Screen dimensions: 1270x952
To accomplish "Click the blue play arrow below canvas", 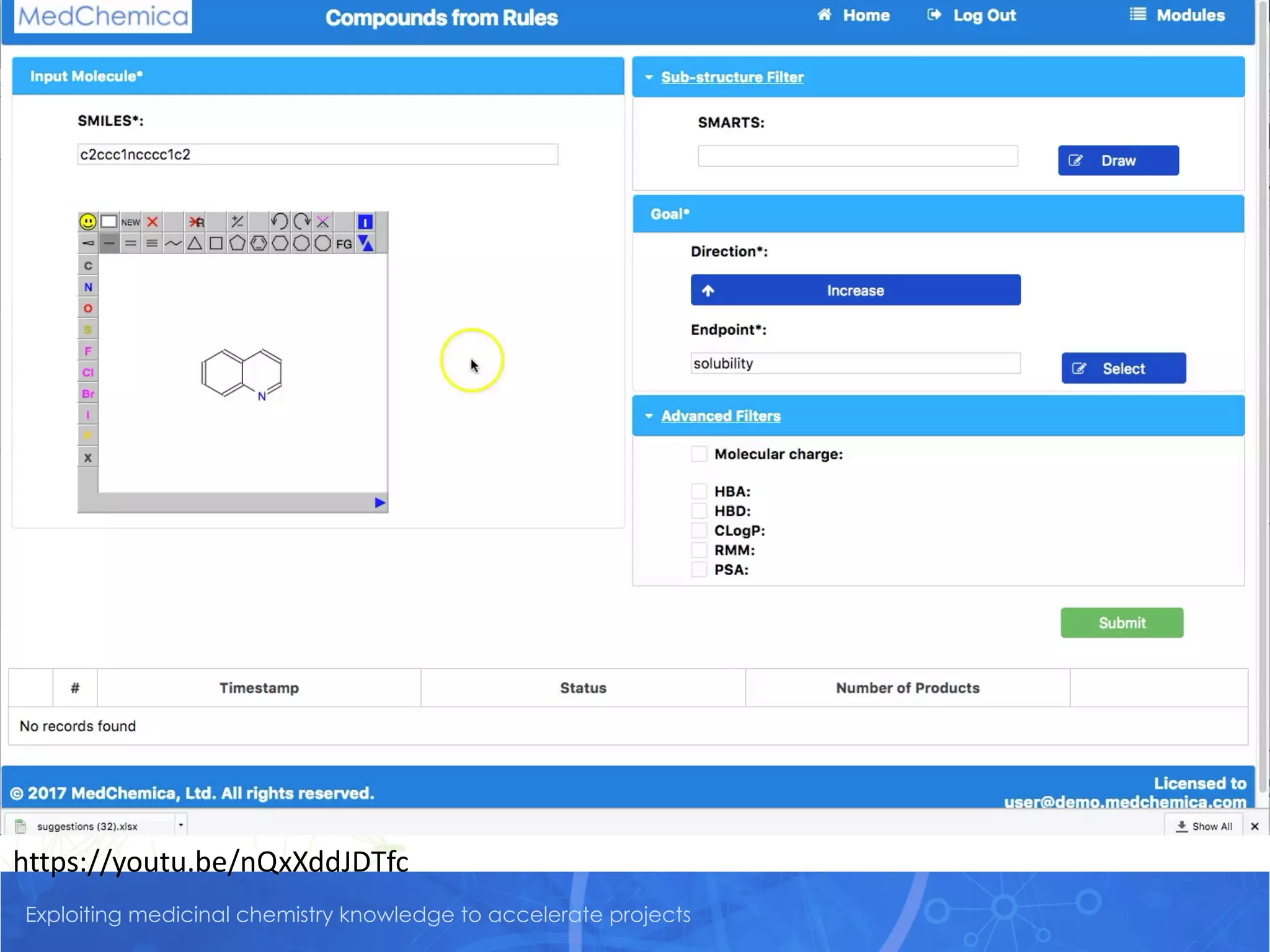I will (x=380, y=503).
